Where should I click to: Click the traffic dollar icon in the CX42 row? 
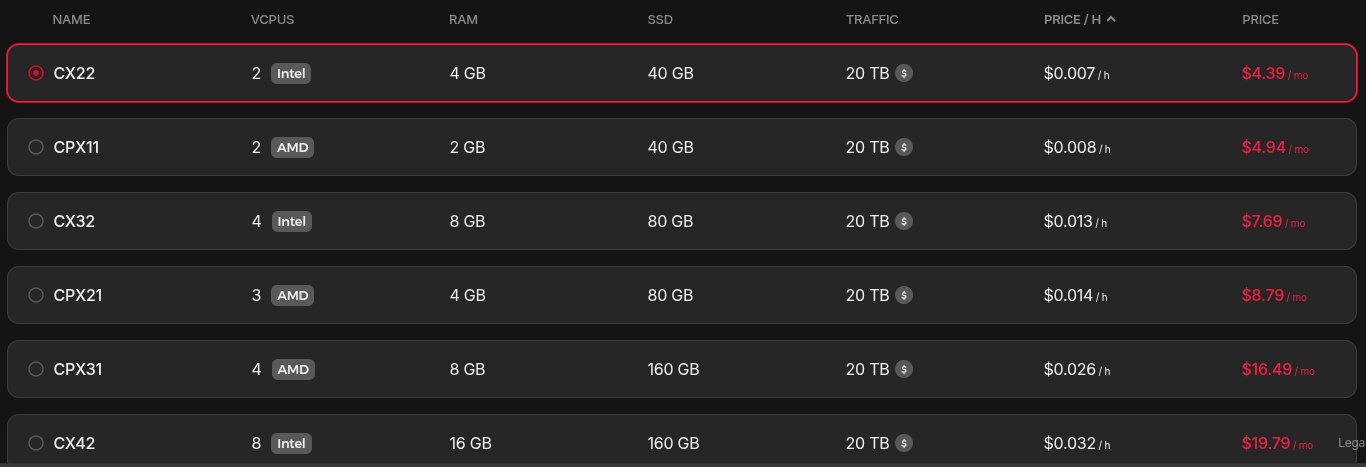point(904,443)
